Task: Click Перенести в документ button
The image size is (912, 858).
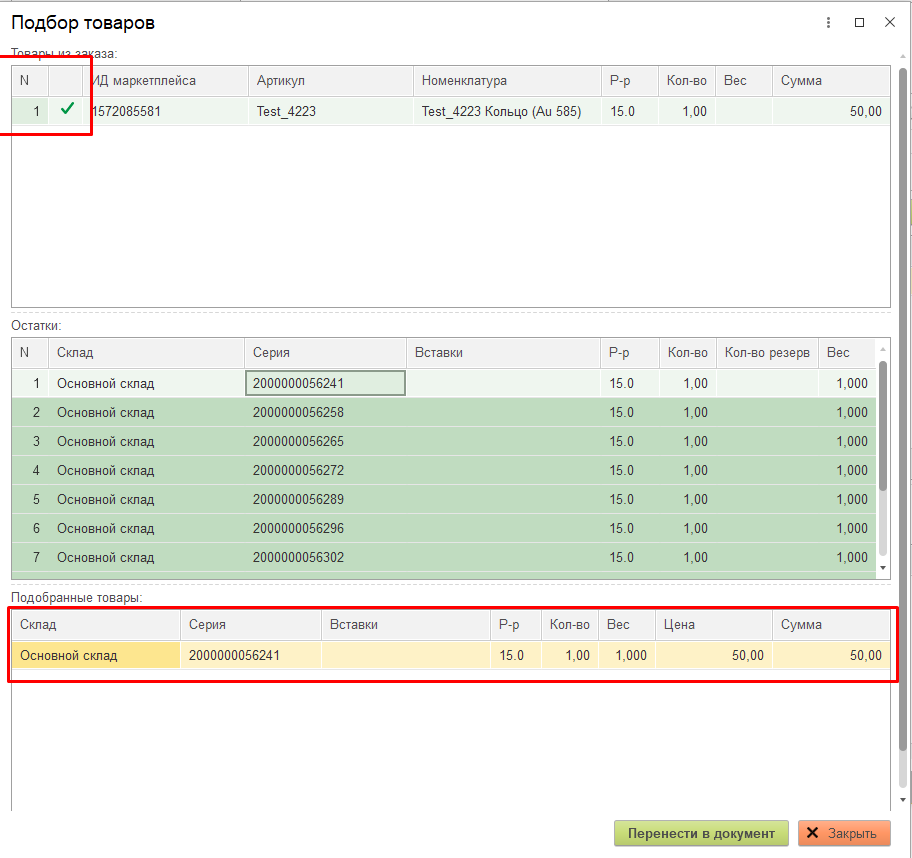Action: coord(701,834)
